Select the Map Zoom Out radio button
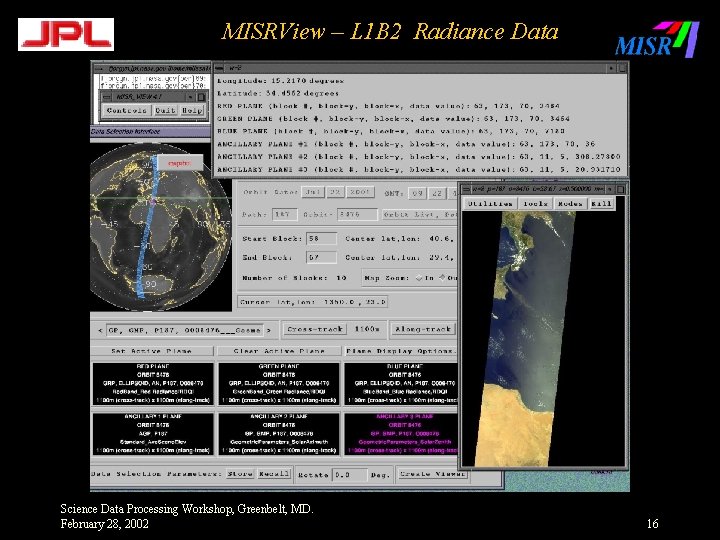 coord(443,278)
